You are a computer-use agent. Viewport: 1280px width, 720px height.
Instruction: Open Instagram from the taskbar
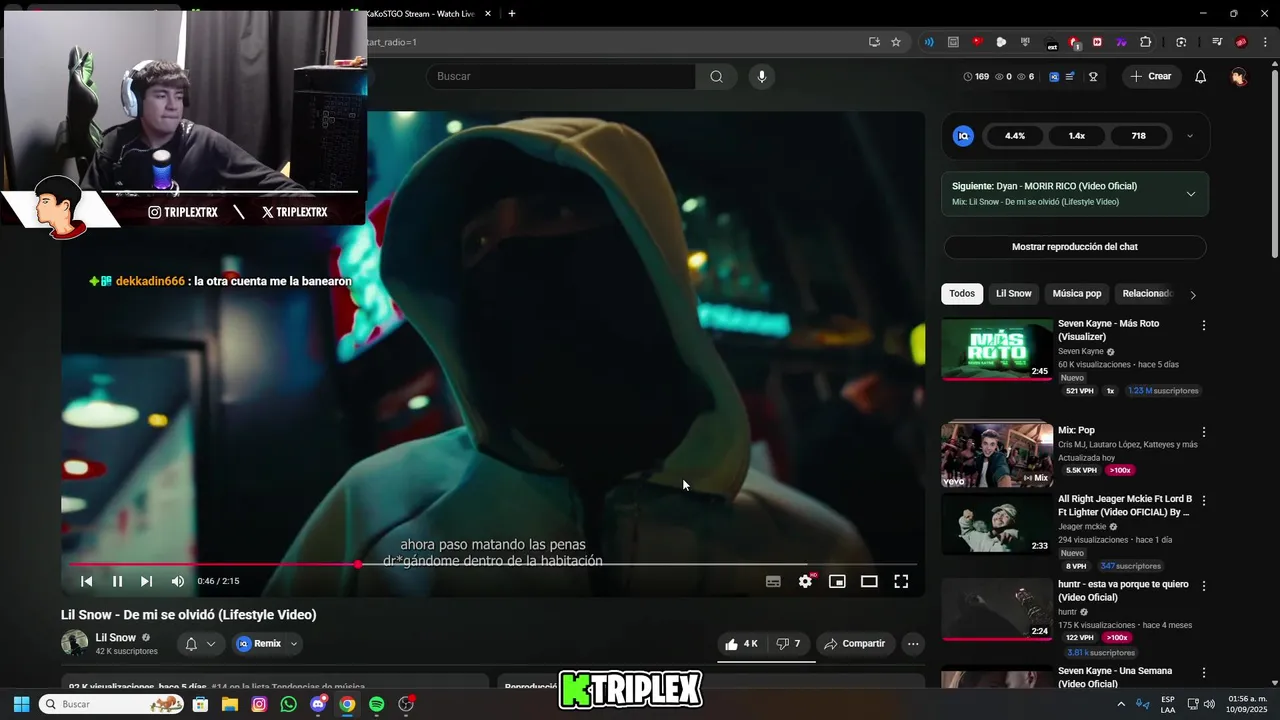coord(259,704)
